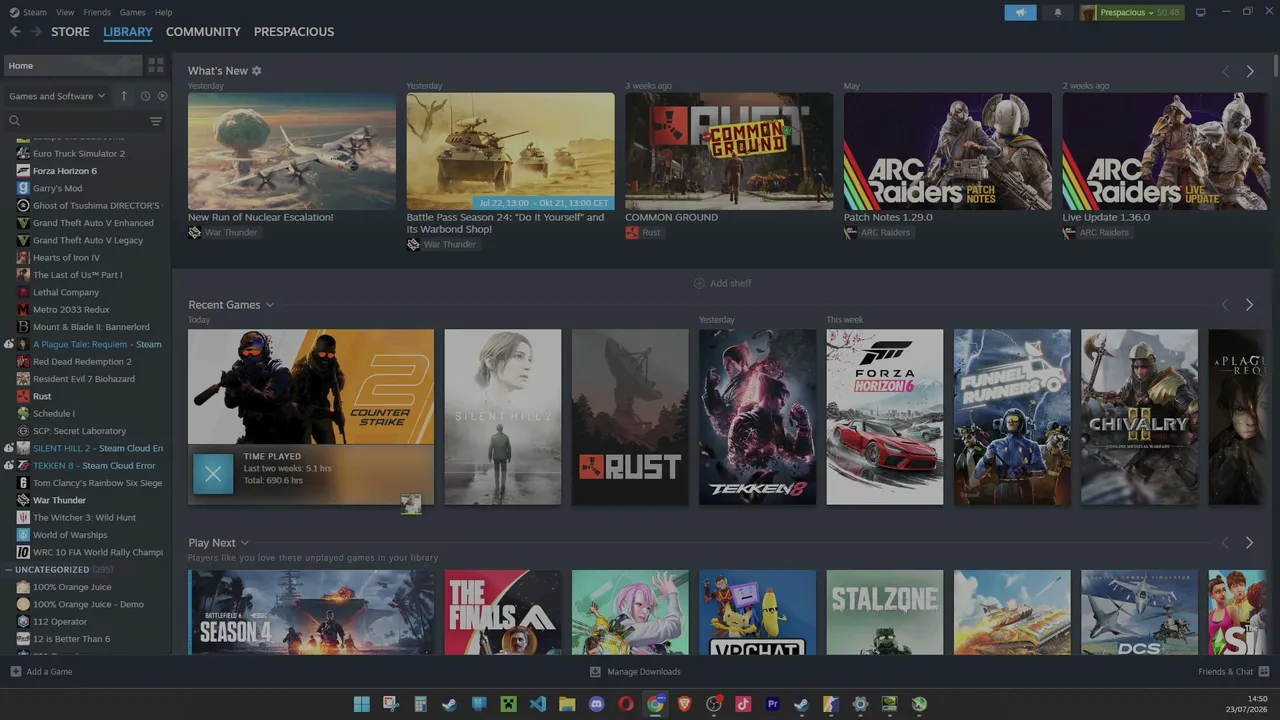Open Big Picture mode monitor icon
Screen dimensions: 1280x720
(x=1201, y=12)
